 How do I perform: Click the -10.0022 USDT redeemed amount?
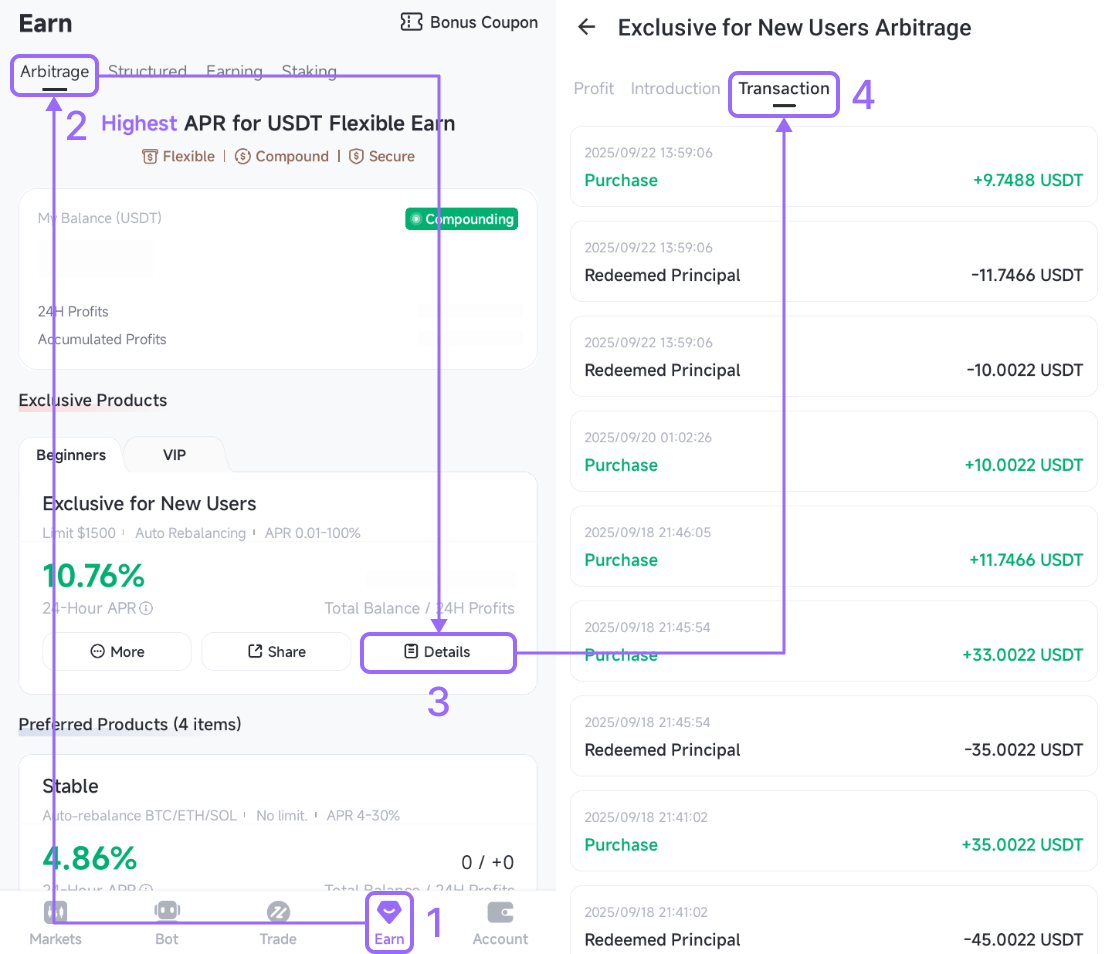(x=1025, y=370)
